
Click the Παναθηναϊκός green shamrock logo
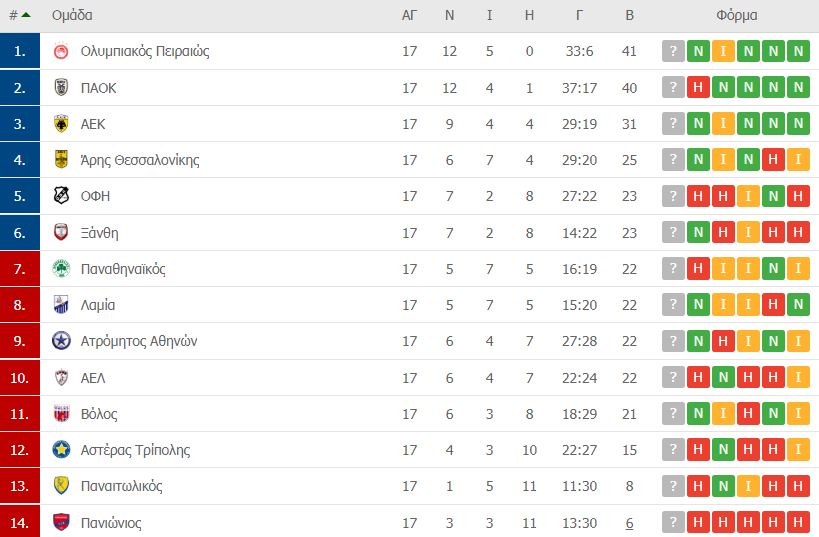(61, 268)
